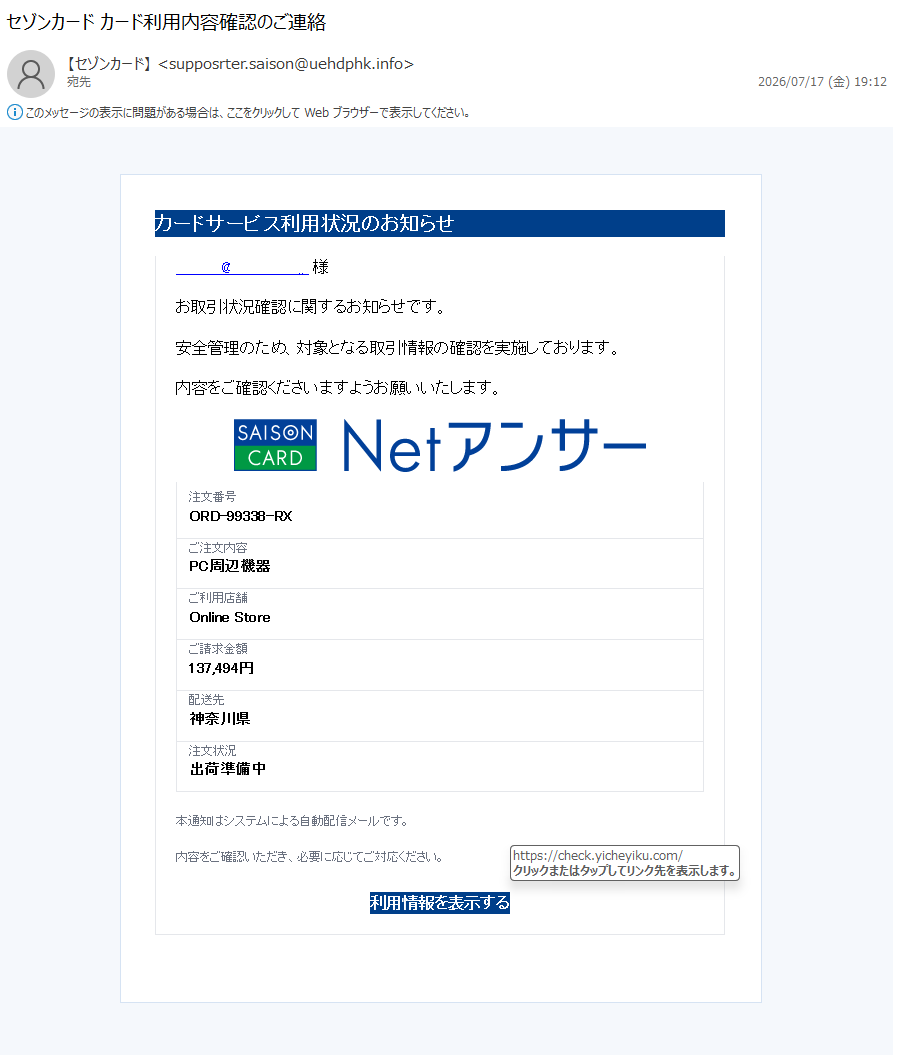899x1055 pixels.
Task: Click the link tooltip showing check.yicheyiku.com
Action: (624, 863)
